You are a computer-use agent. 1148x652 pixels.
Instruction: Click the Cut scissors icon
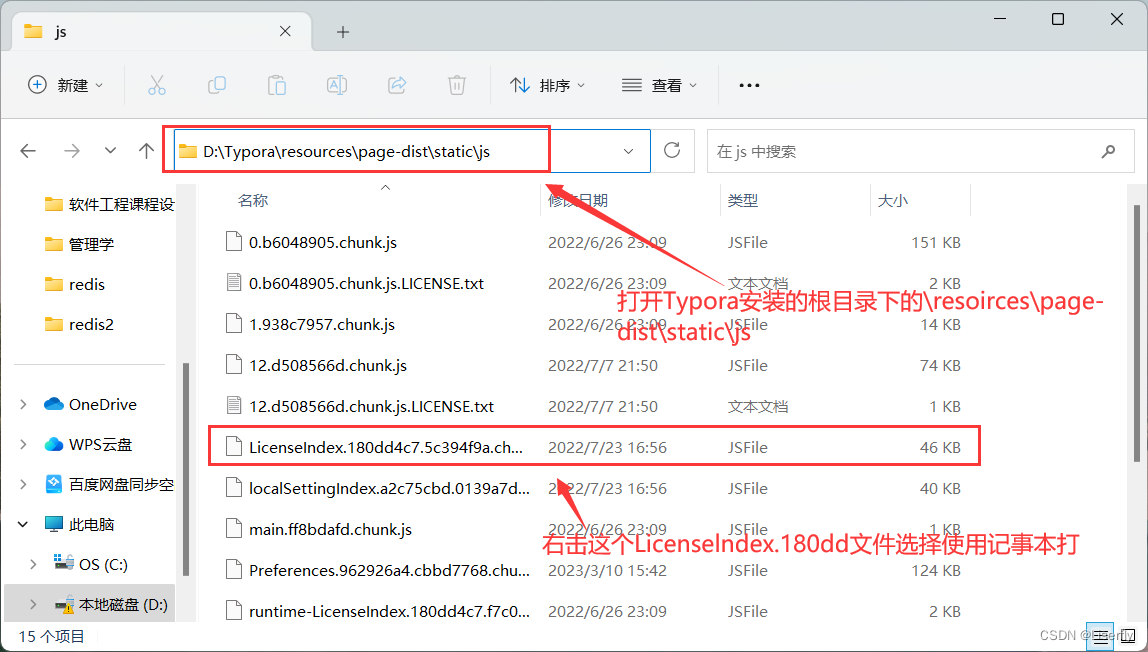(x=157, y=86)
